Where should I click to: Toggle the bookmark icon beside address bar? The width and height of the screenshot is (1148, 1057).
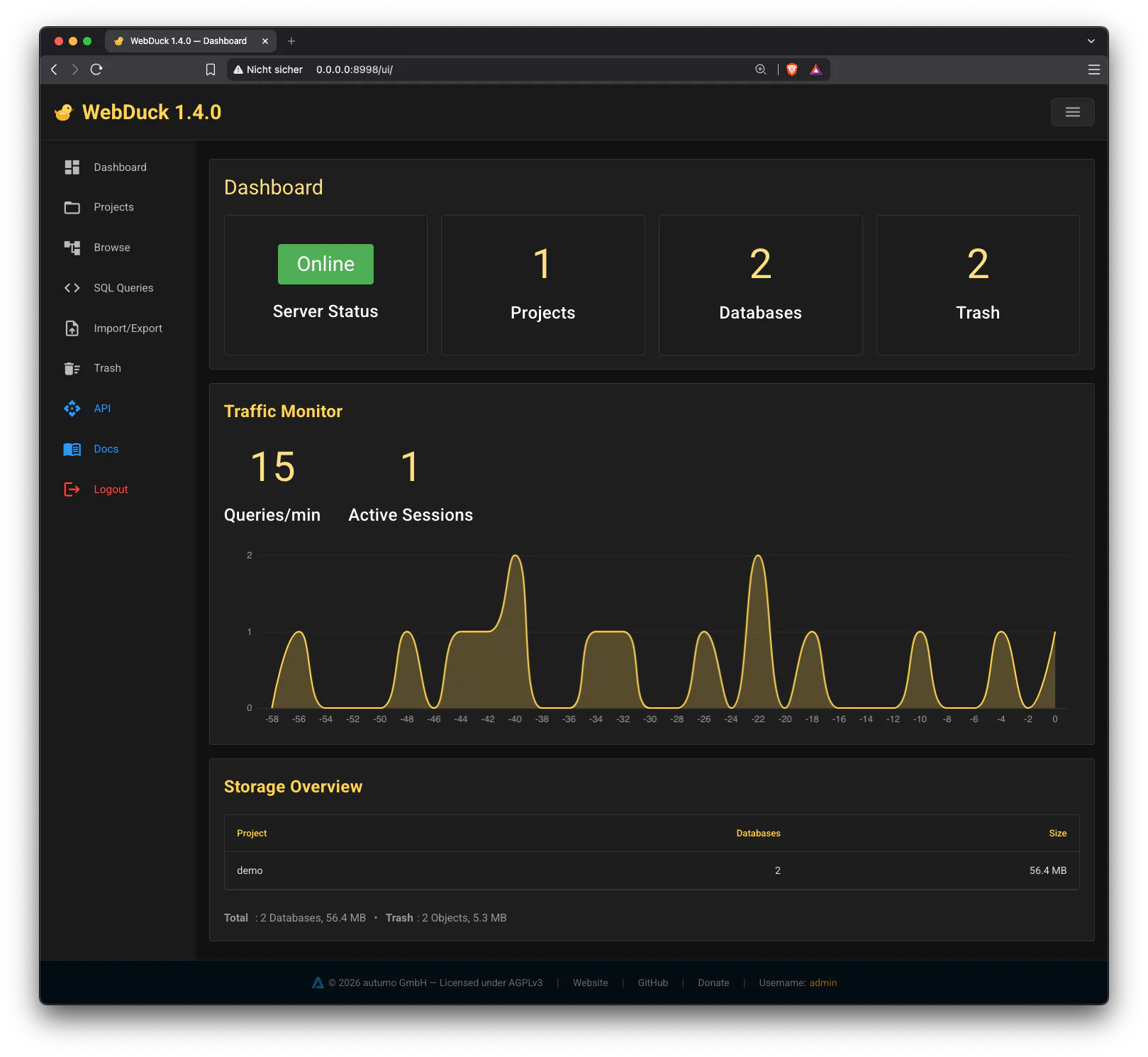[x=211, y=70]
